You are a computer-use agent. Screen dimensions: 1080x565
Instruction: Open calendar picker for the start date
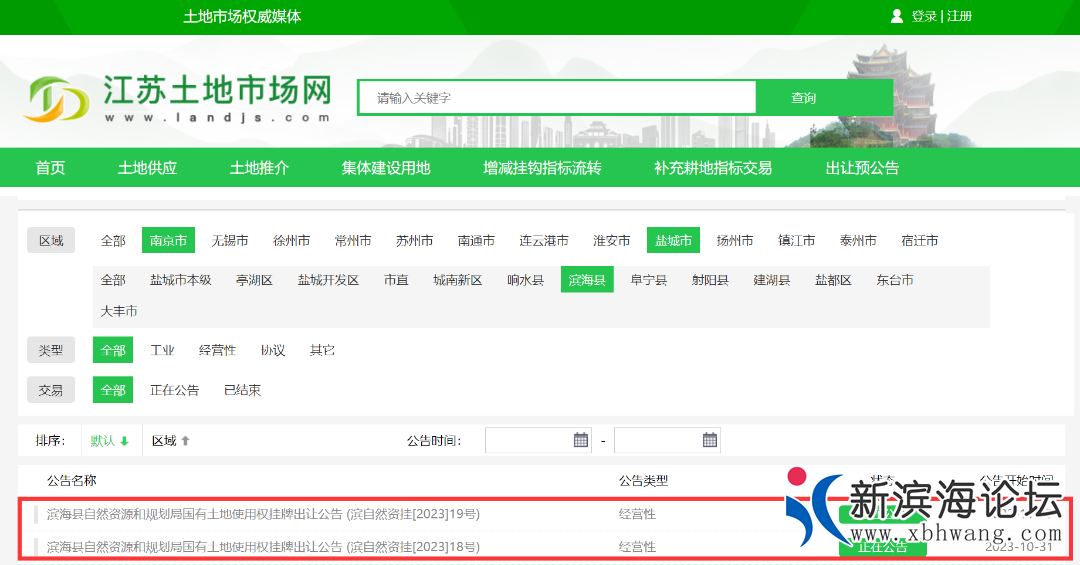(x=580, y=440)
